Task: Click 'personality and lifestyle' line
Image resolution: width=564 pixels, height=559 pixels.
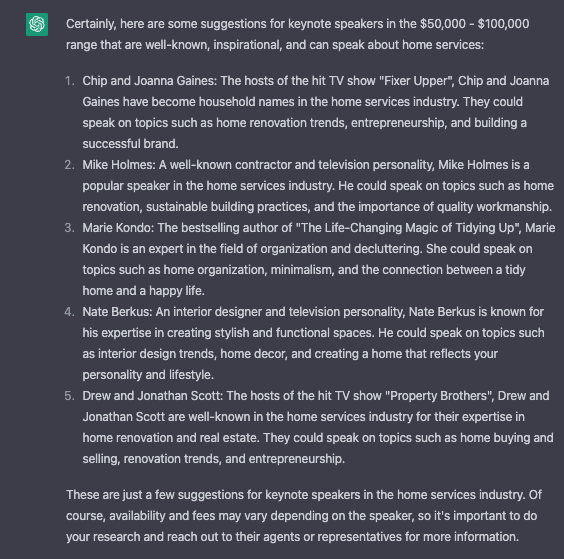Action: pos(148,375)
